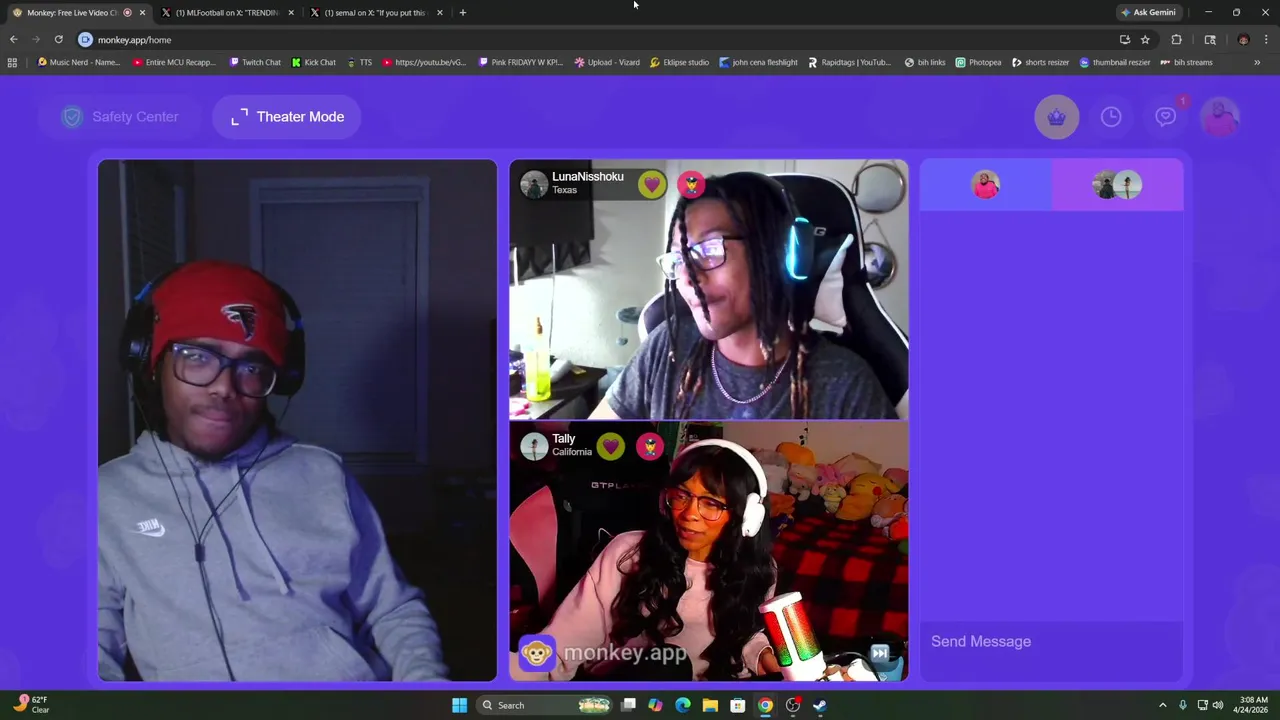
Task: Click the pink badge beside LunaNisshoku
Action: click(x=691, y=184)
